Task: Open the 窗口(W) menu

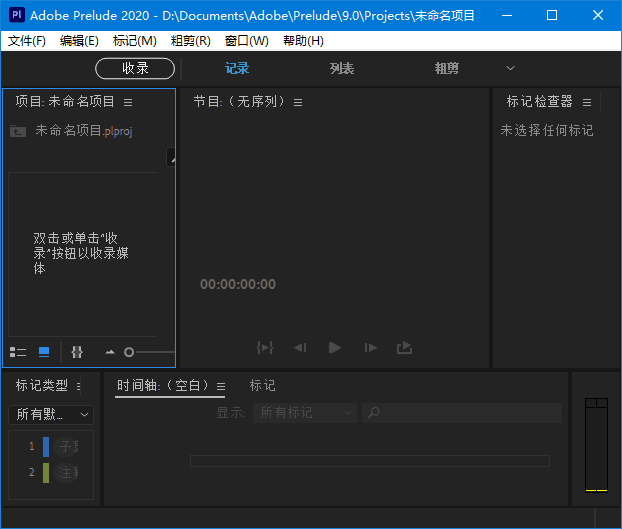Action: click(x=246, y=41)
